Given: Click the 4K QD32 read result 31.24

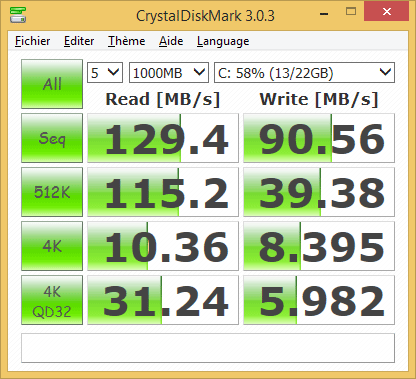Looking at the screenshot, I should 163,300.
